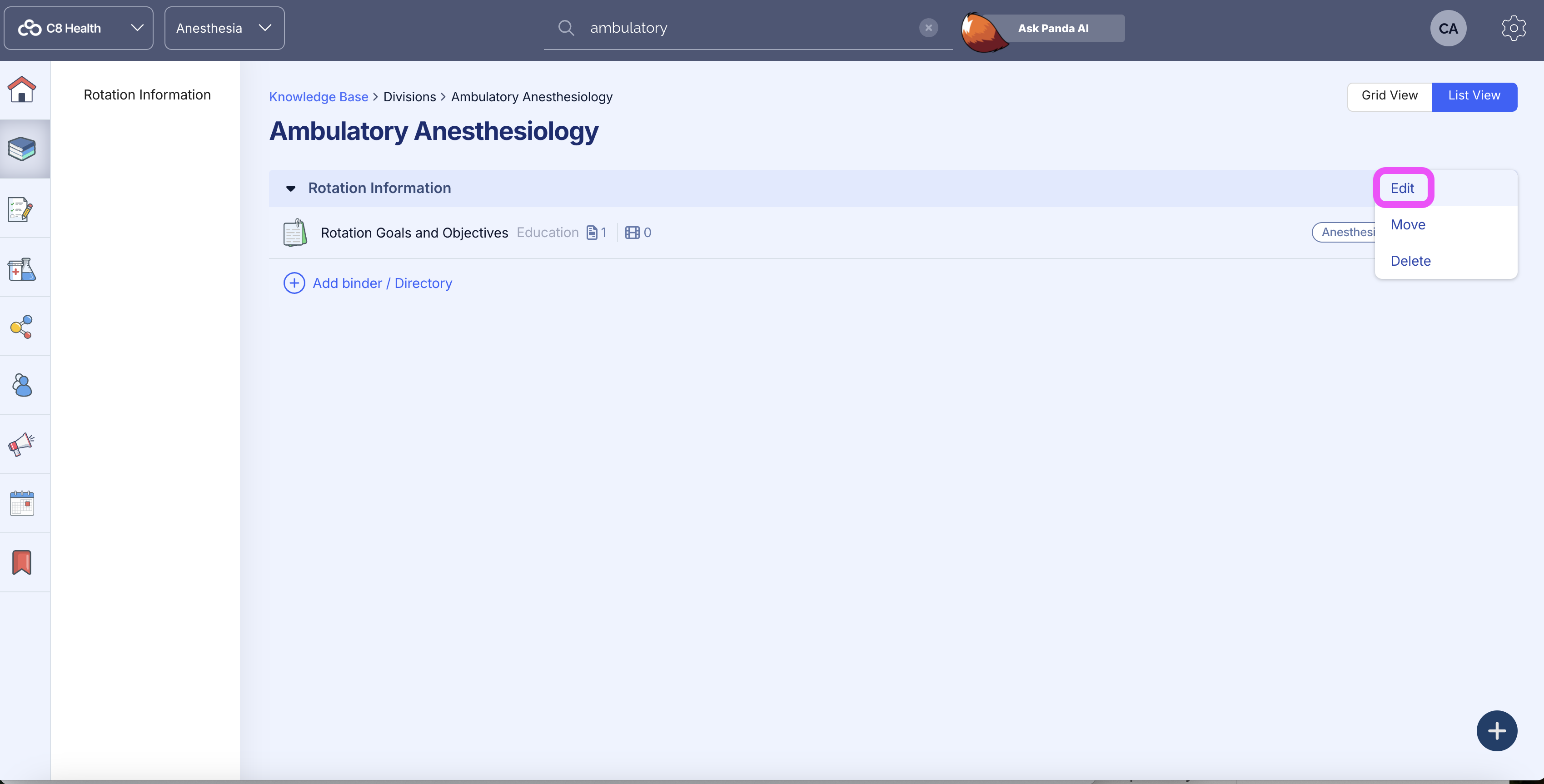Image resolution: width=1544 pixels, height=784 pixels.
Task: Open the Anesthesia department dropdown
Action: pos(224,28)
